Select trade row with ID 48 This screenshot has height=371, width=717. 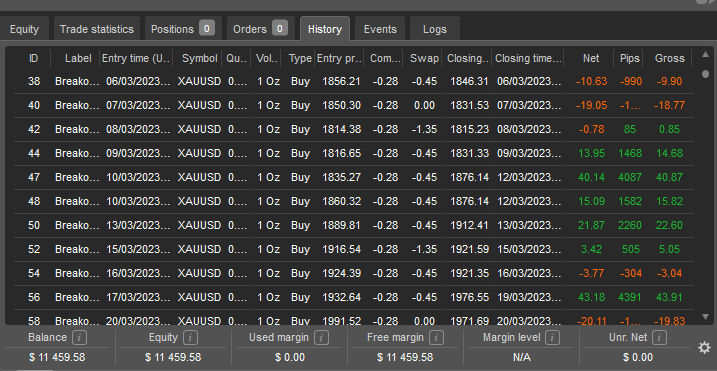point(354,201)
